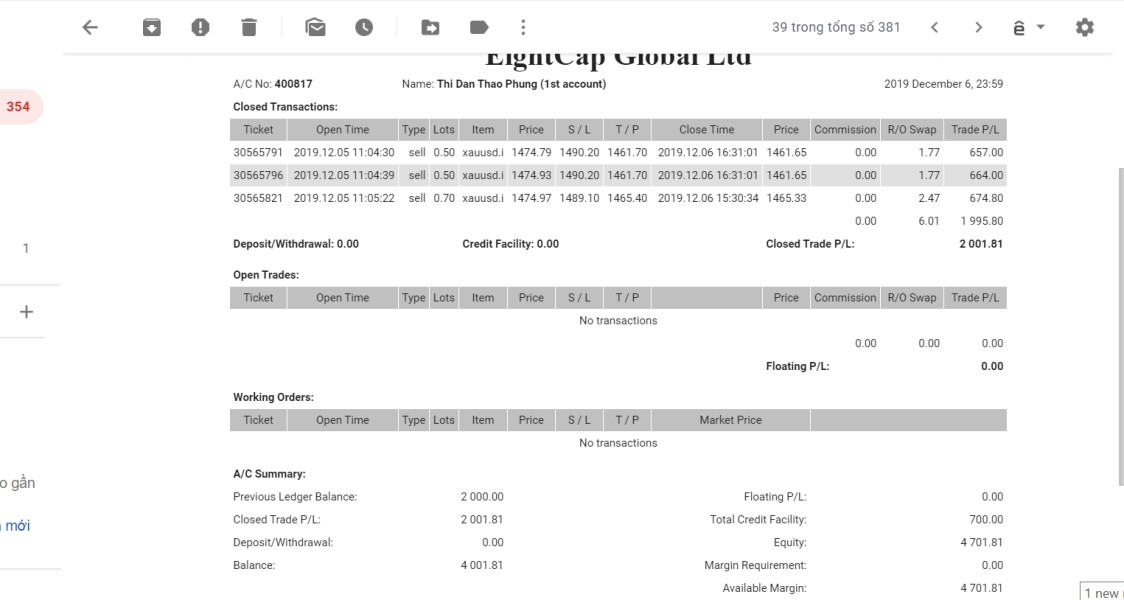Click the lots value 0.70
The width and height of the screenshot is (1124, 600).
[444, 198]
